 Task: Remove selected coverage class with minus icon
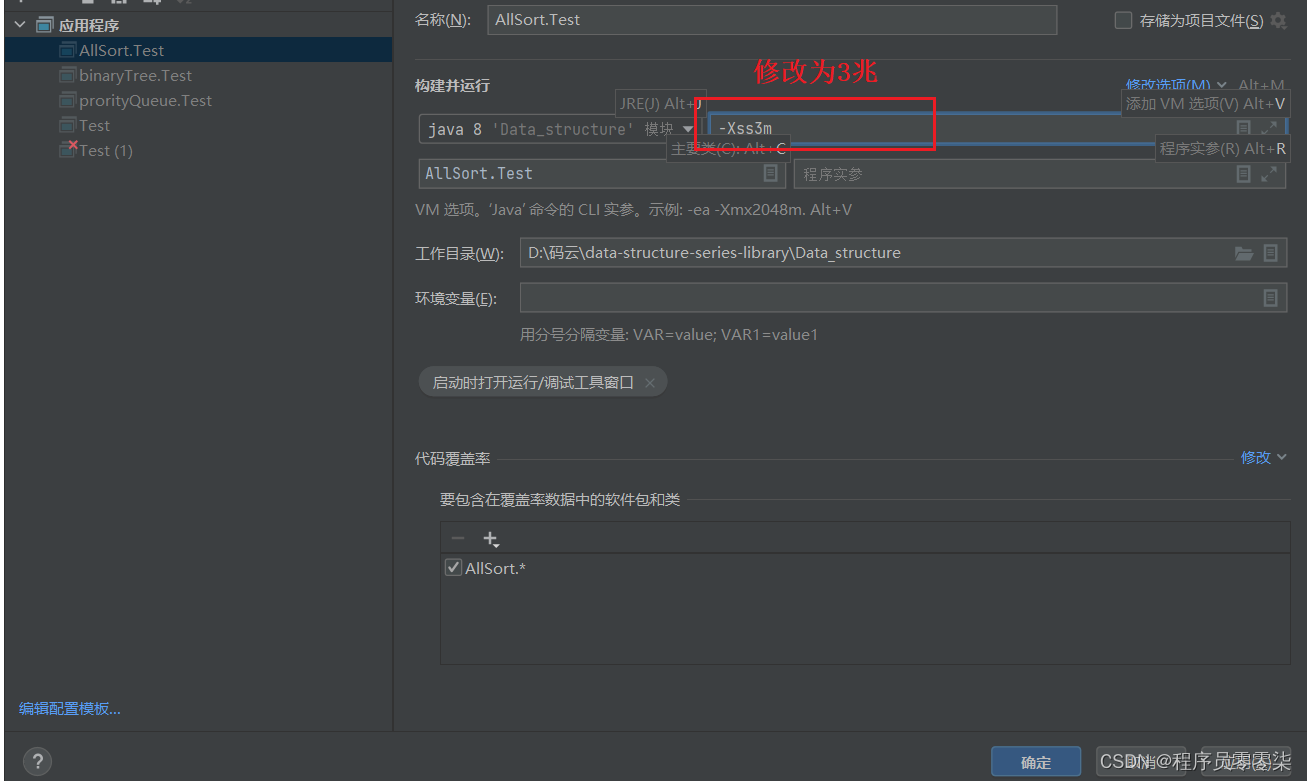pyautogui.click(x=458, y=539)
